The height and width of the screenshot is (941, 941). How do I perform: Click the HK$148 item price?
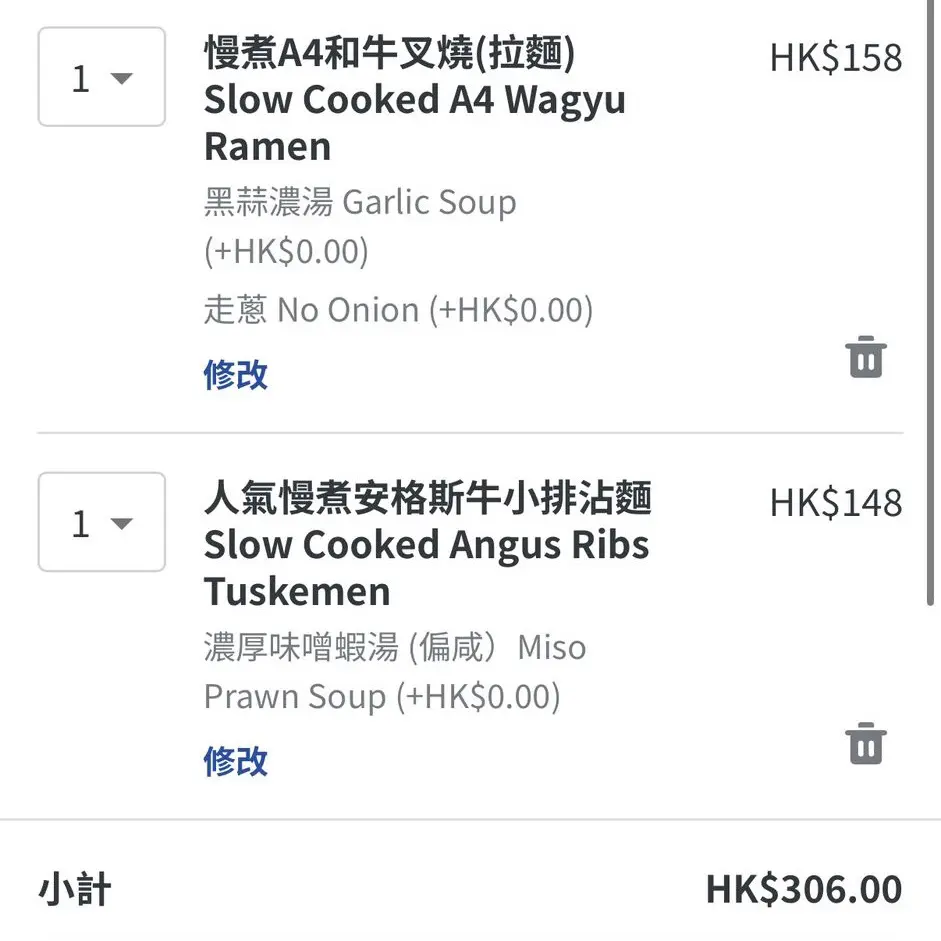pos(835,503)
